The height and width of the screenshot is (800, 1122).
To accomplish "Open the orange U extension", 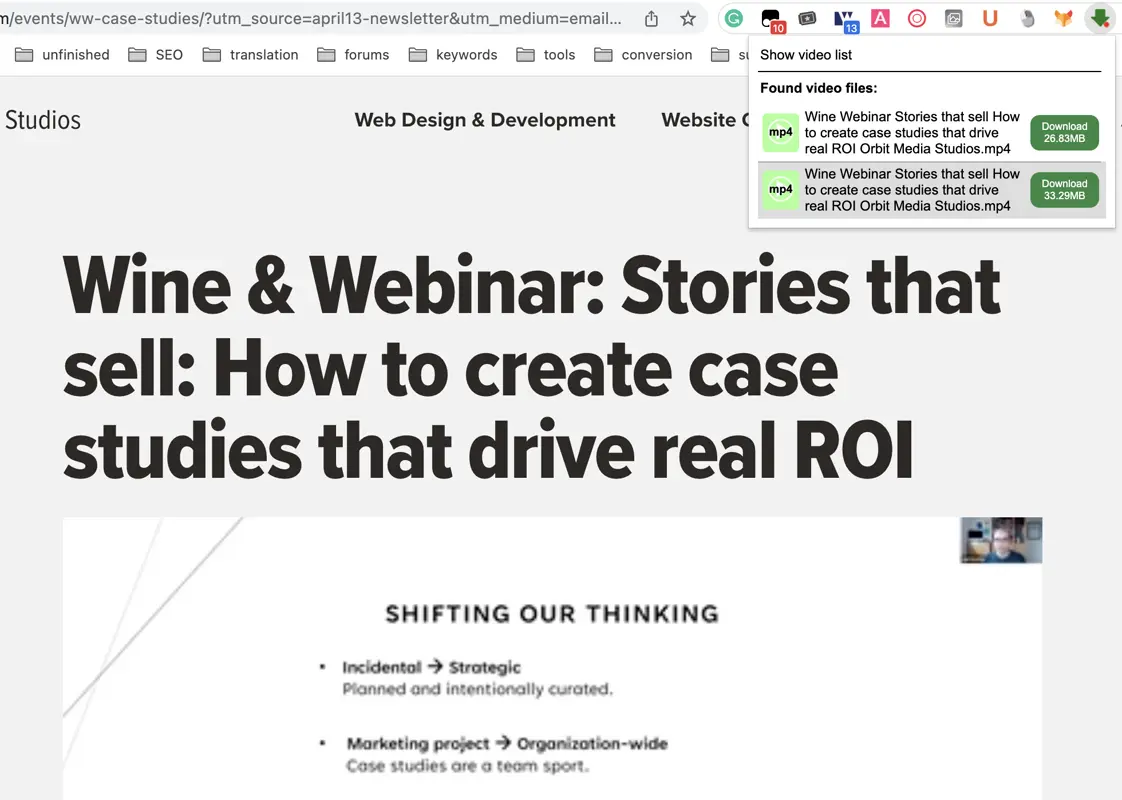I will (x=990, y=18).
